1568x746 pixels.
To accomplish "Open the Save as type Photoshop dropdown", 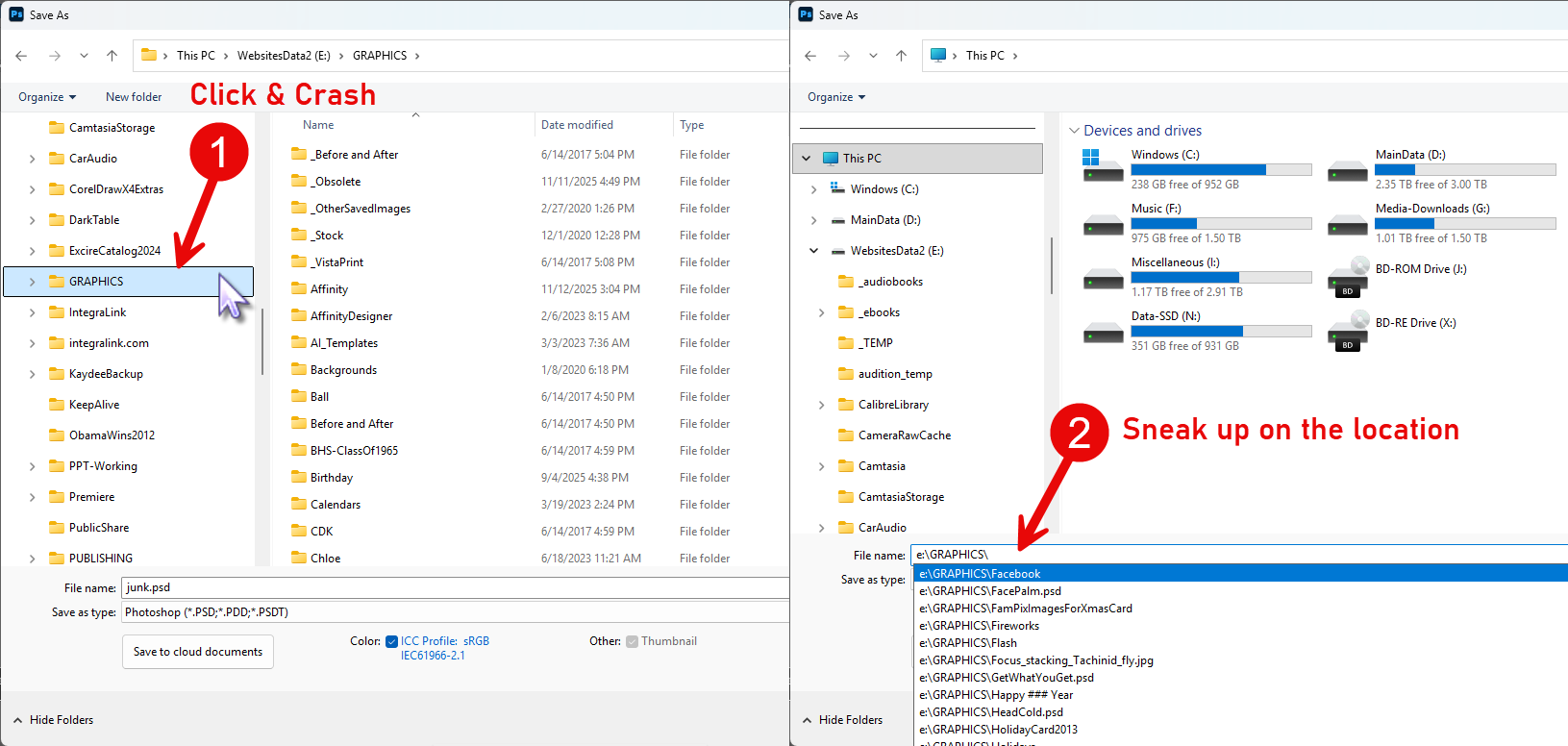I will pos(456,612).
